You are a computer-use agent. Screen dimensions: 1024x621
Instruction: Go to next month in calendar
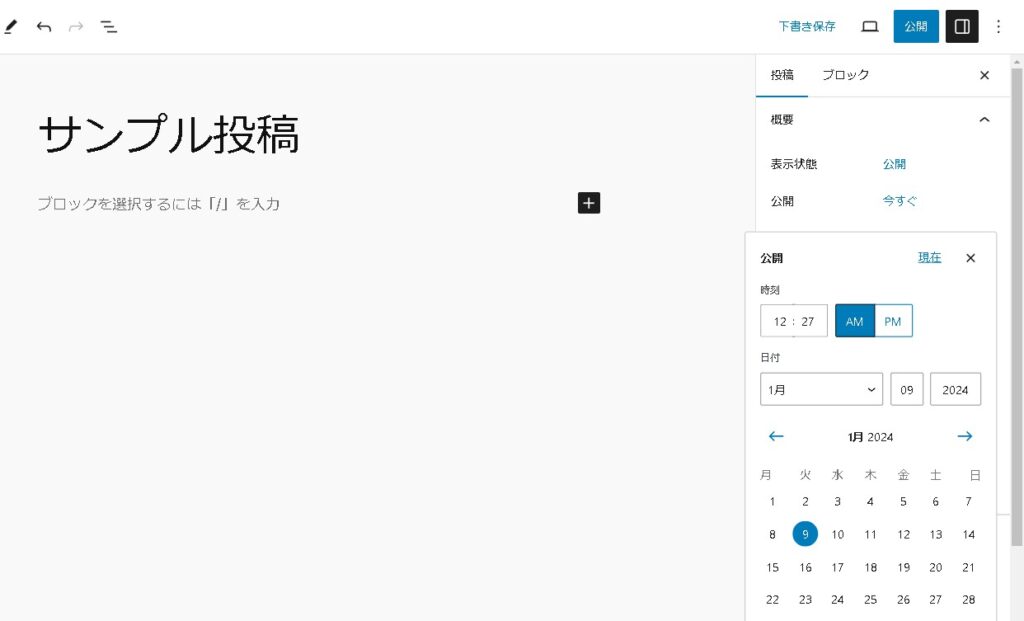coord(965,436)
